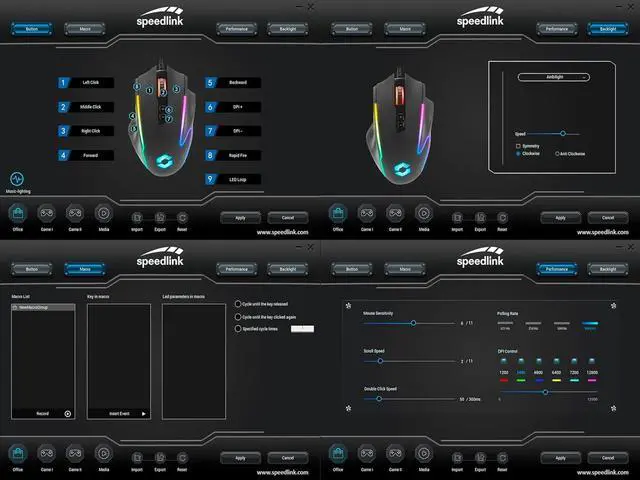640x480 pixels.
Task: Expand button 4 Forward assignment dropdown
Action: coord(92,155)
